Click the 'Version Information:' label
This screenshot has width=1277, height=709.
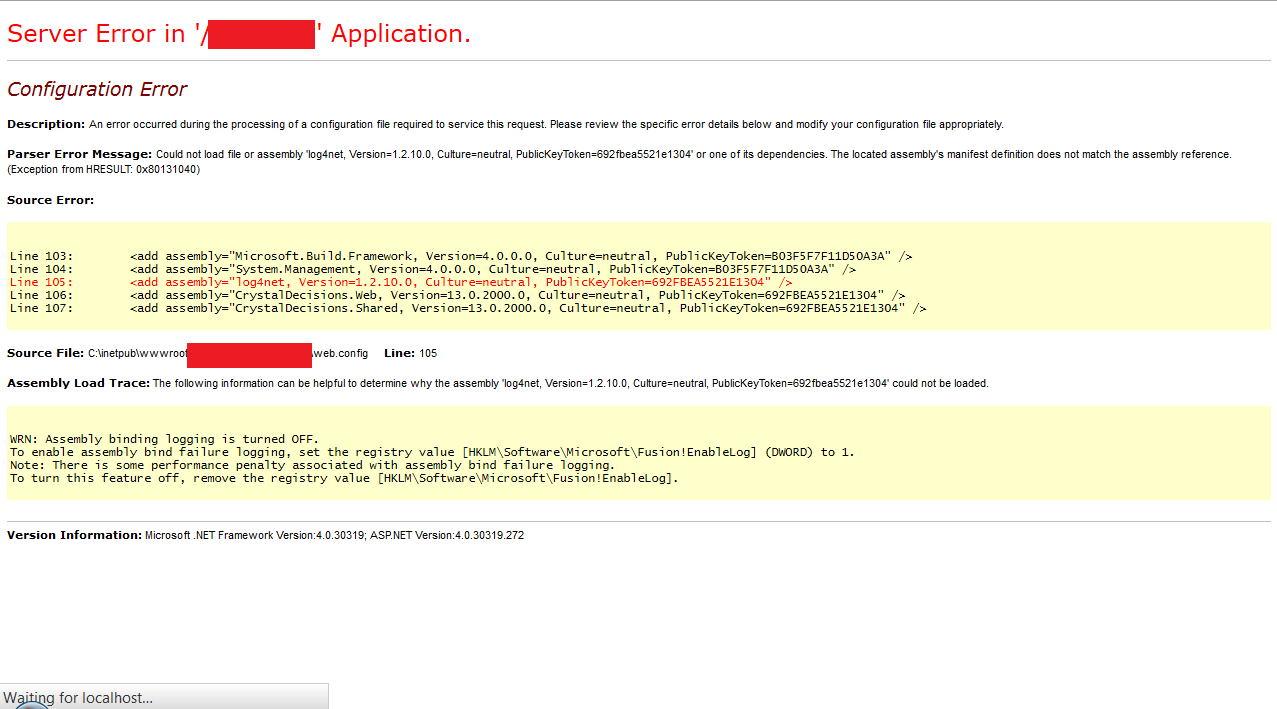[74, 535]
